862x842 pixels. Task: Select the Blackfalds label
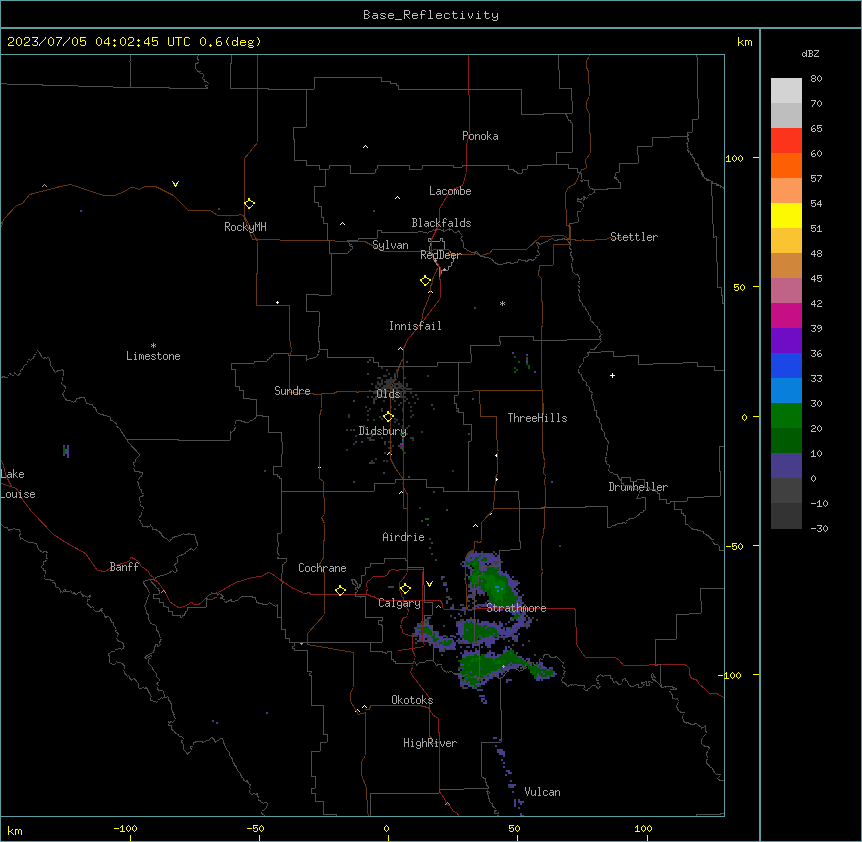point(441,223)
